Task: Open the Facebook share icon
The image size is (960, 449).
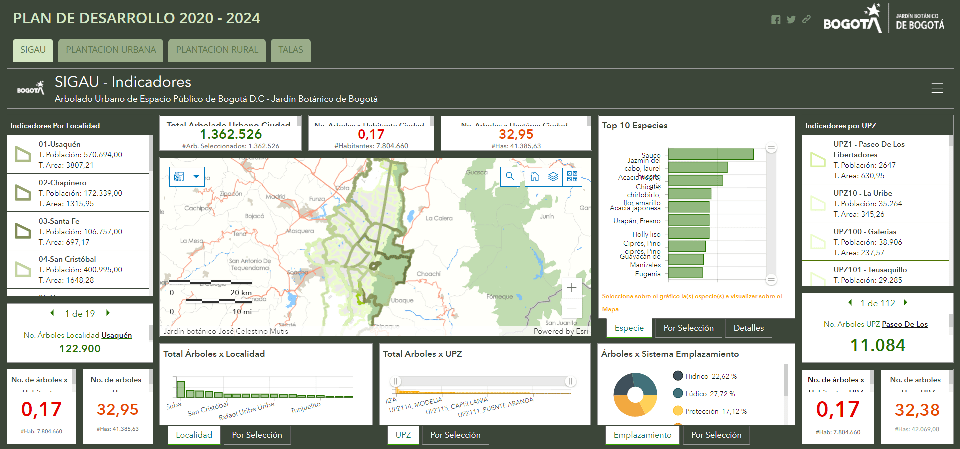Action: [776, 20]
